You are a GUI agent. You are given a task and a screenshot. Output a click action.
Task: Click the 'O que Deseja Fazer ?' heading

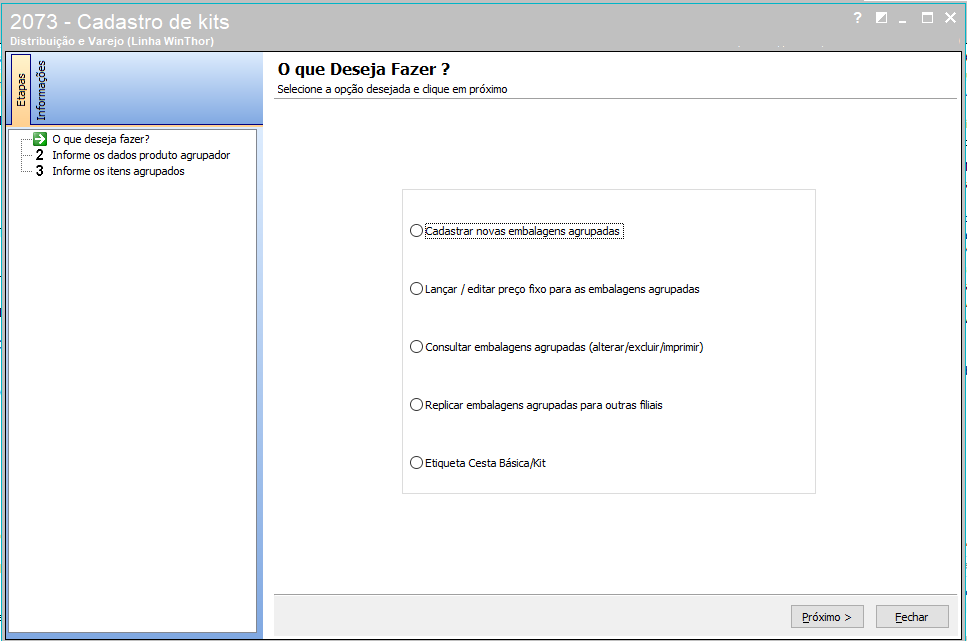[x=364, y=69]
